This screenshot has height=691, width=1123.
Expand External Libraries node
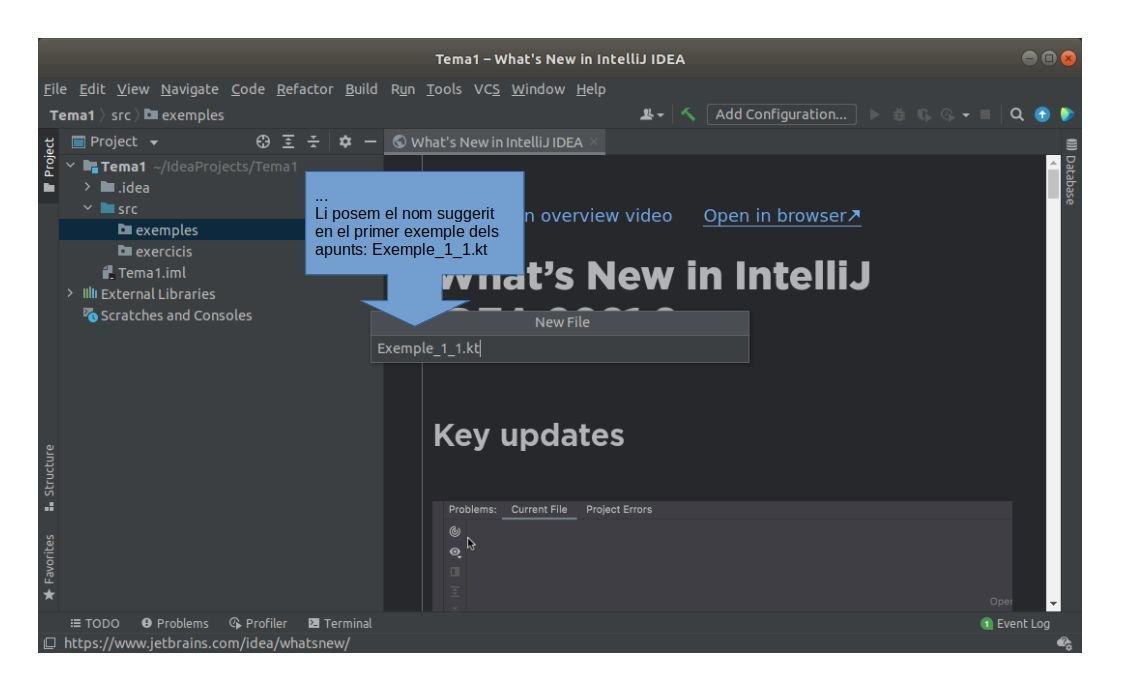coord(70,294)
